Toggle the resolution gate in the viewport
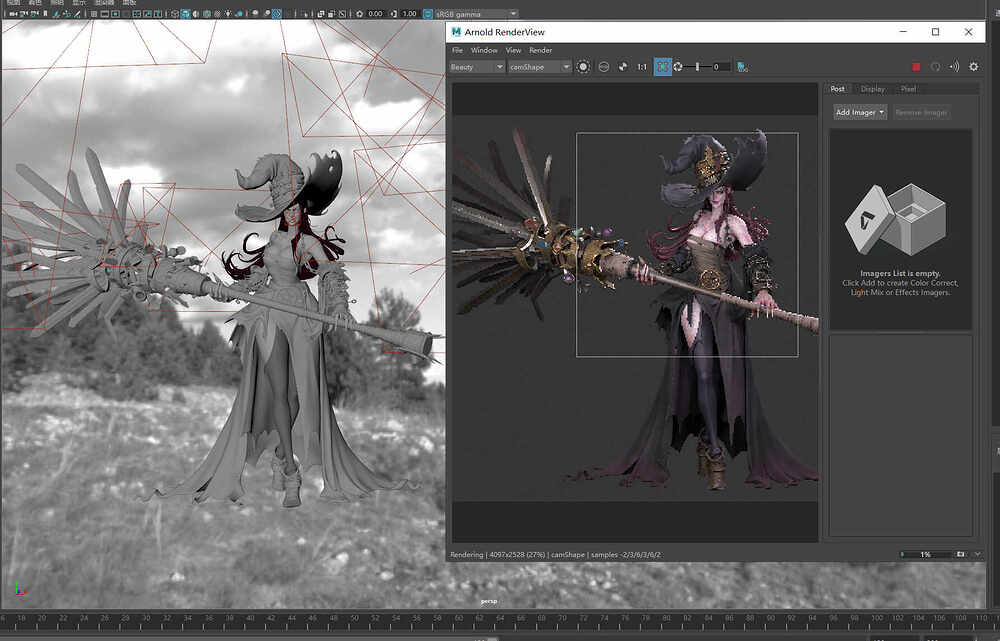Viewport: 1000px width, 641px height. pos(115,13)
